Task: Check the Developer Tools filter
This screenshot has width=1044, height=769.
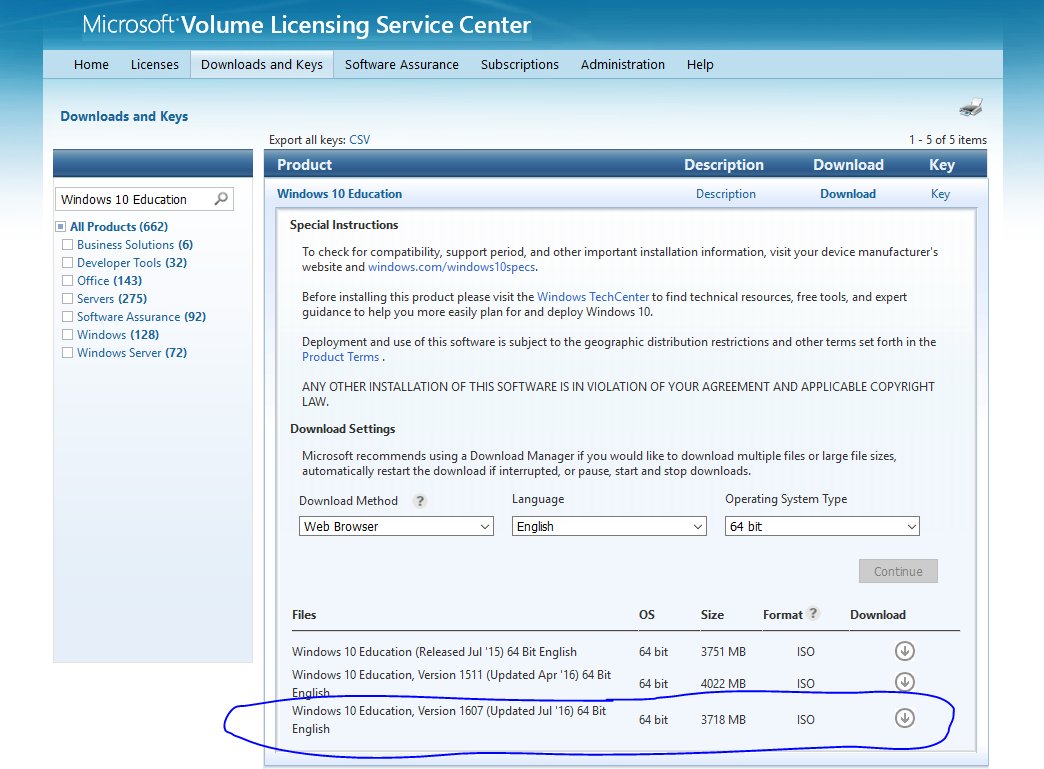Action: pos(67,262)
